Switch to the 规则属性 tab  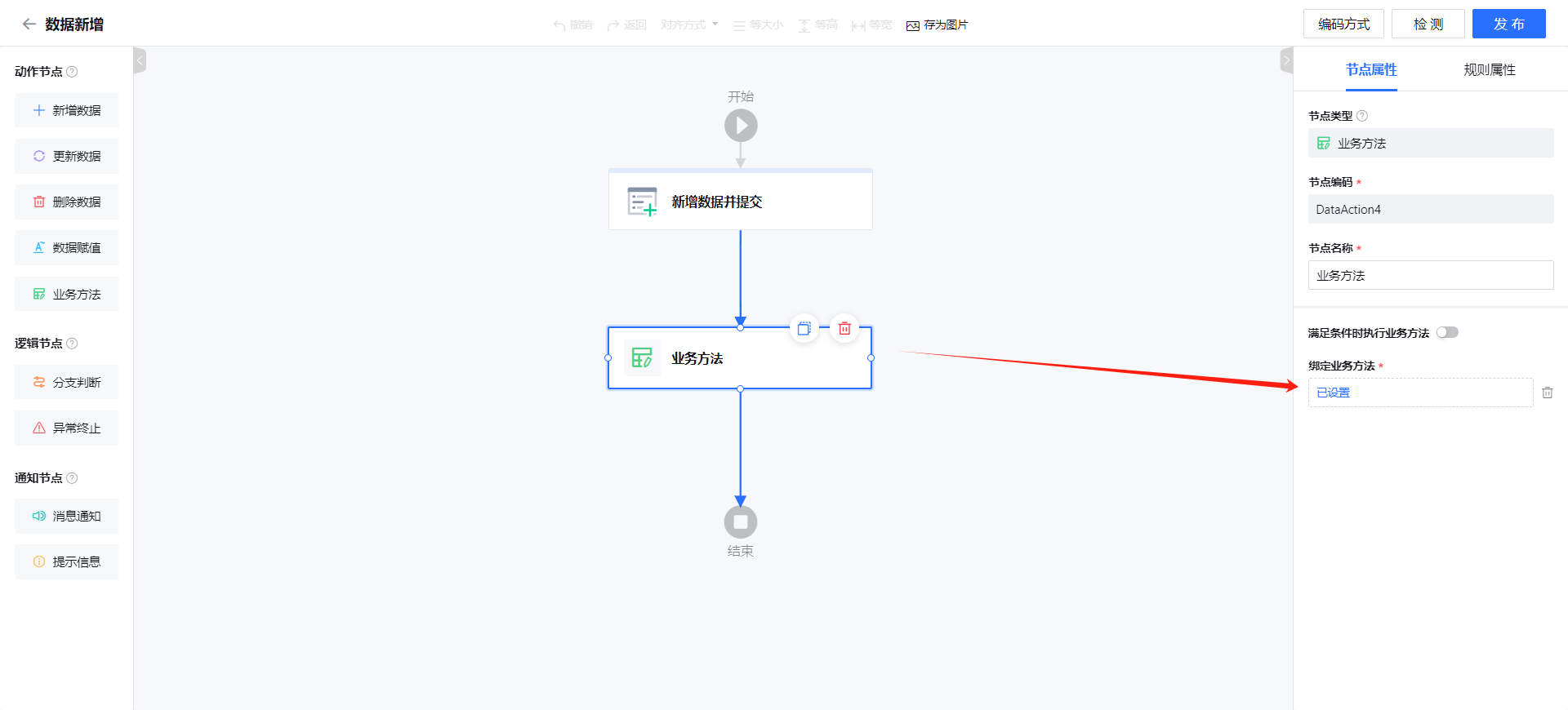tap(1490, 70)
